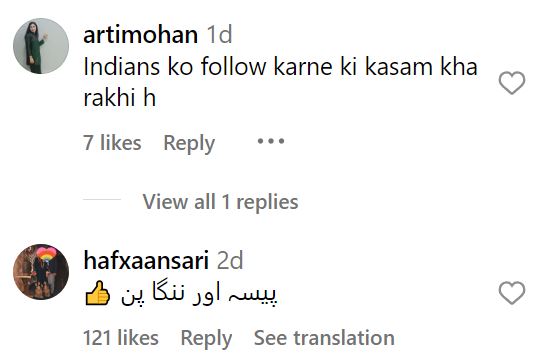The height and width of the screenshot is (360, 540).
Task: Click the line beside View all replies
Action: [102, 199]
